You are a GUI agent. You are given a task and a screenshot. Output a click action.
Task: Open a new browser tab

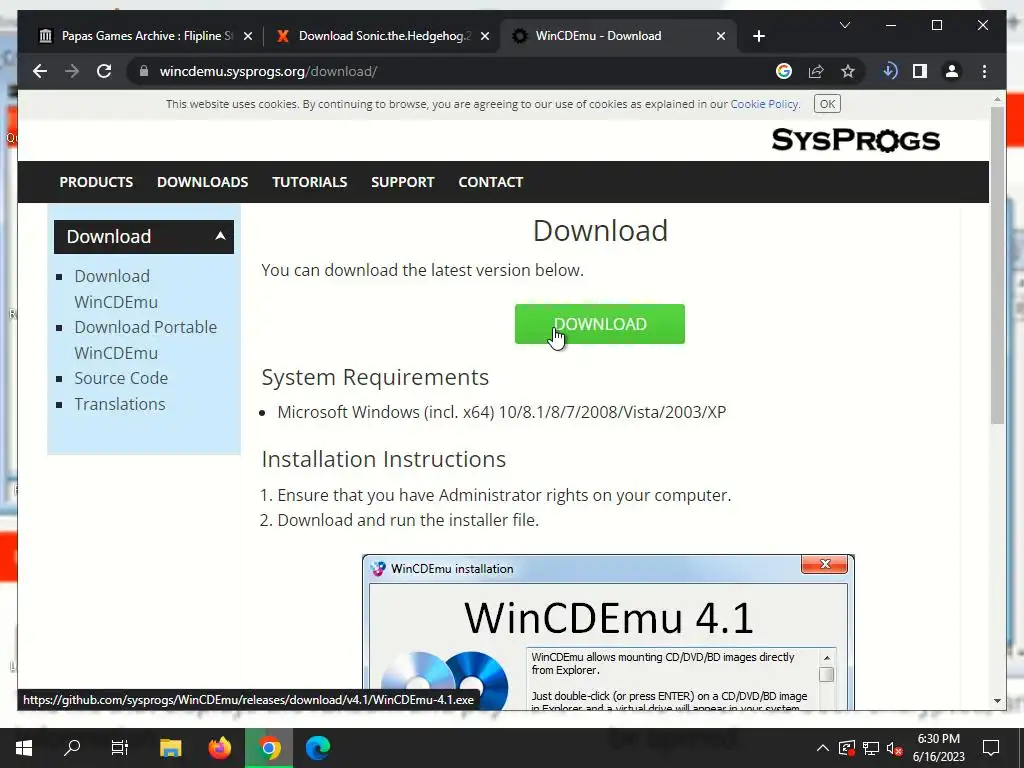[x=758, y=36]
